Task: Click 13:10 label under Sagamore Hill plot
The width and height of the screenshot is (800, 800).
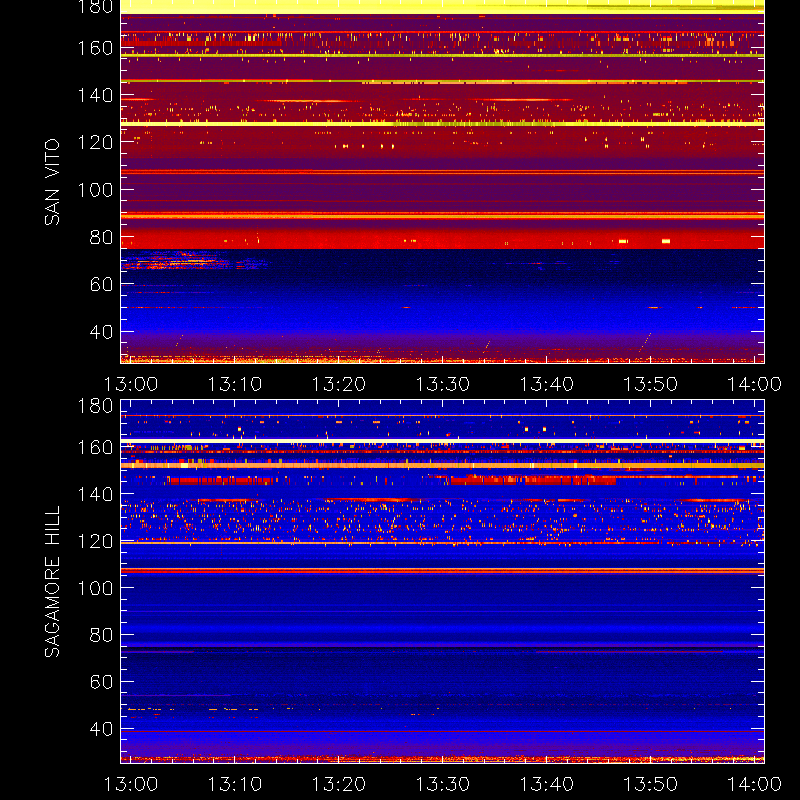Action: (235, 784)
